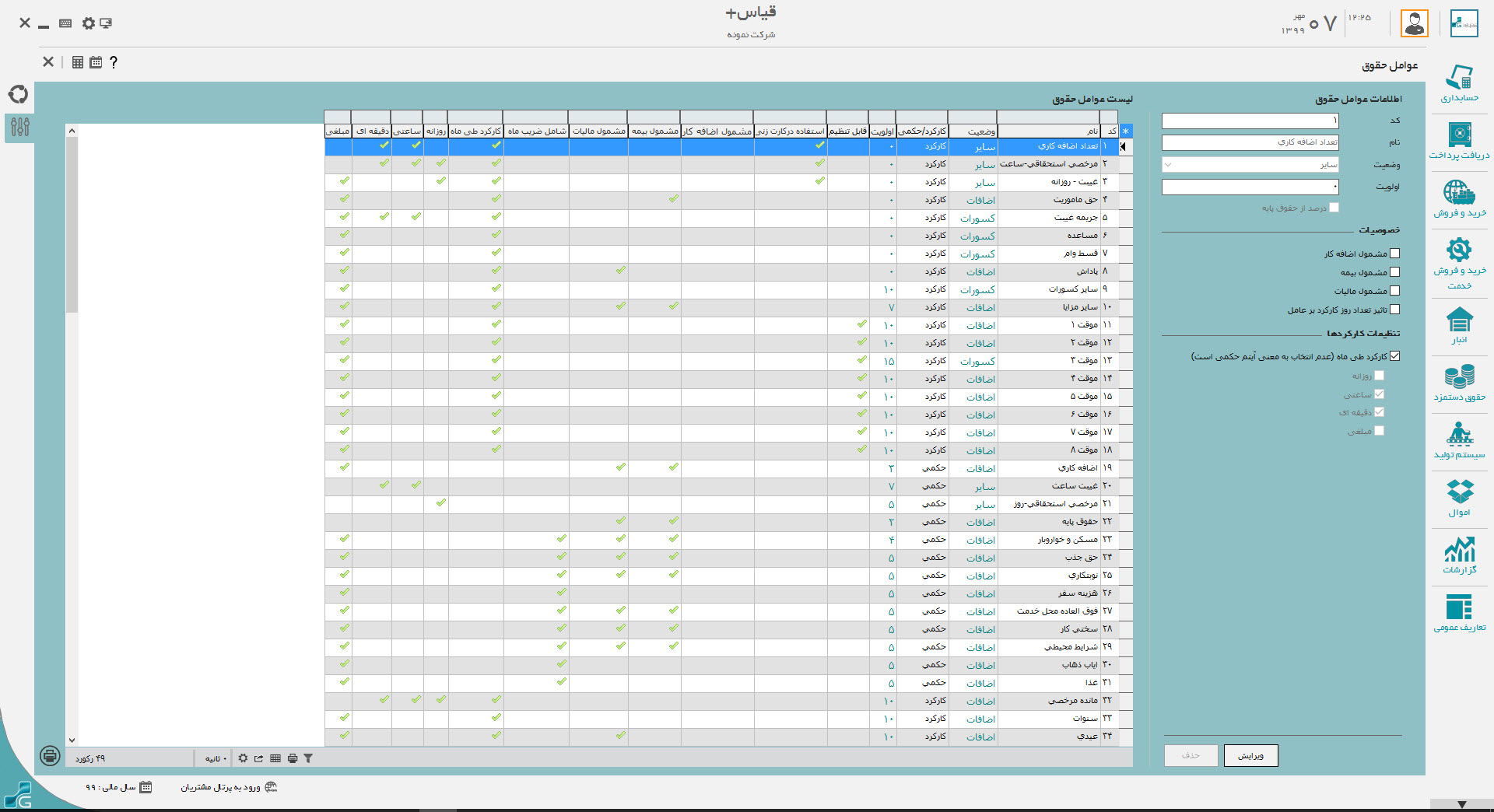Viewport: 1494px width, 812px height.
Task: Open the گزارشات (Reports) module
Action: (1459, 555)
